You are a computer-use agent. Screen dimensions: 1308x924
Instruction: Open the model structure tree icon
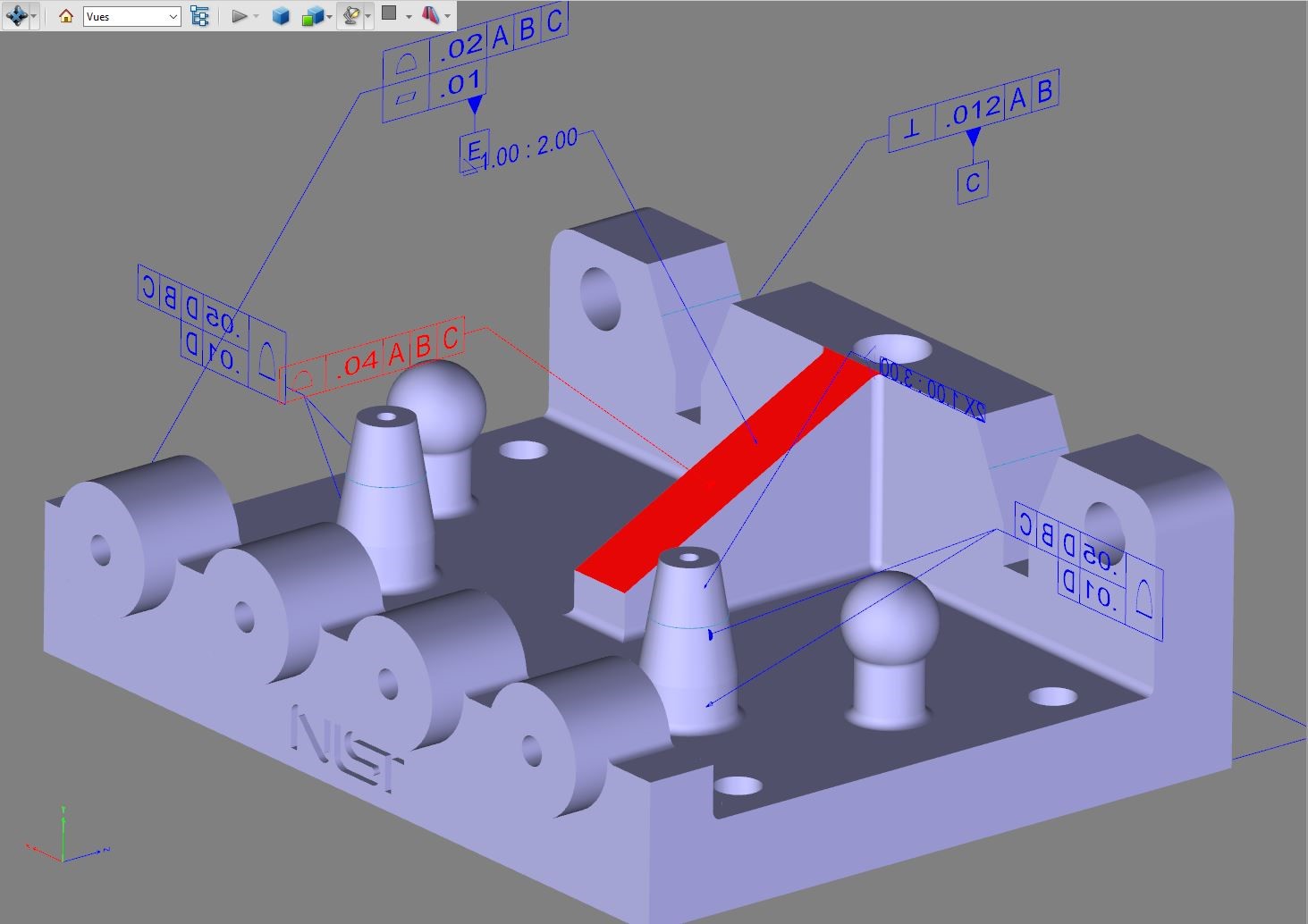199,15
